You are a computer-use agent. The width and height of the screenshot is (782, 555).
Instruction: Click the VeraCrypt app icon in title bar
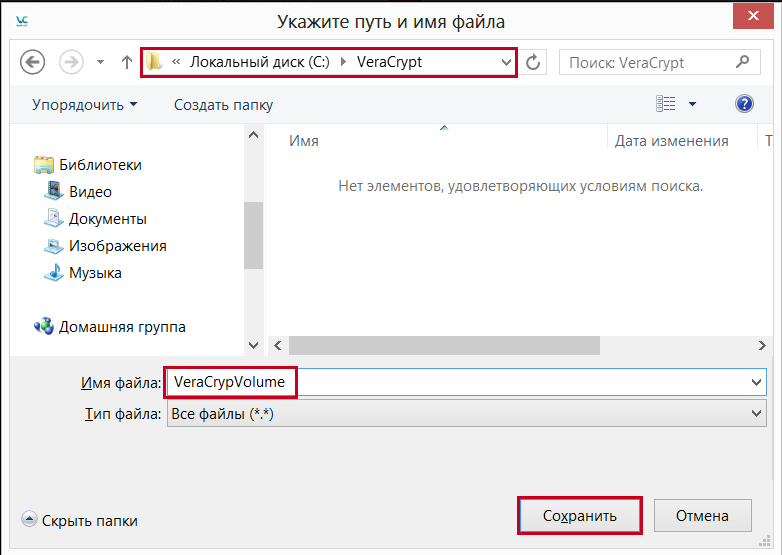tap(22, 21)
